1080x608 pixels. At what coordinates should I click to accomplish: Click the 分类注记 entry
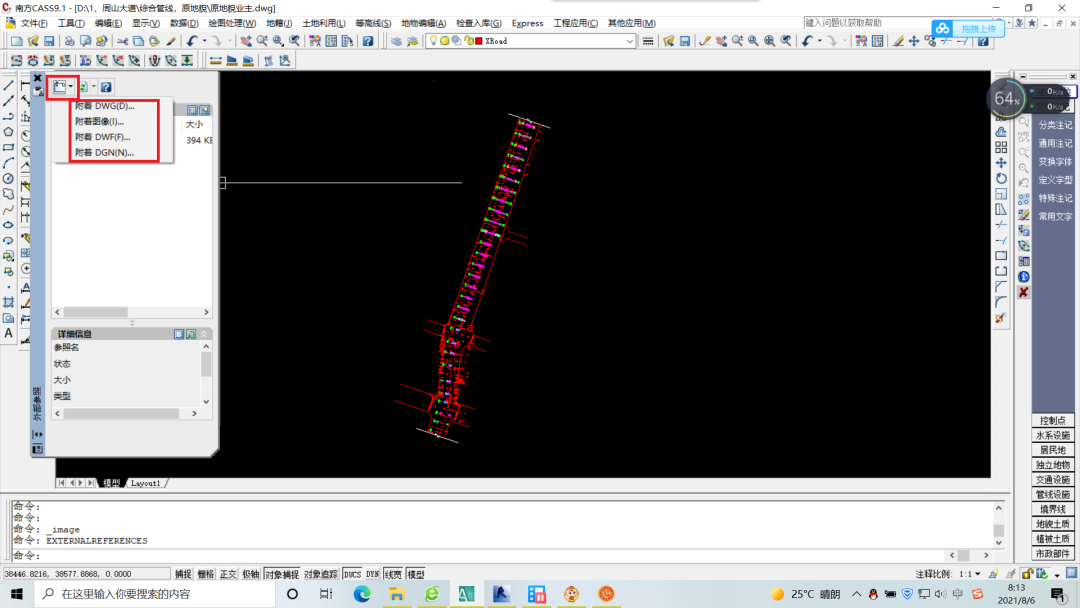(1055, 125)
